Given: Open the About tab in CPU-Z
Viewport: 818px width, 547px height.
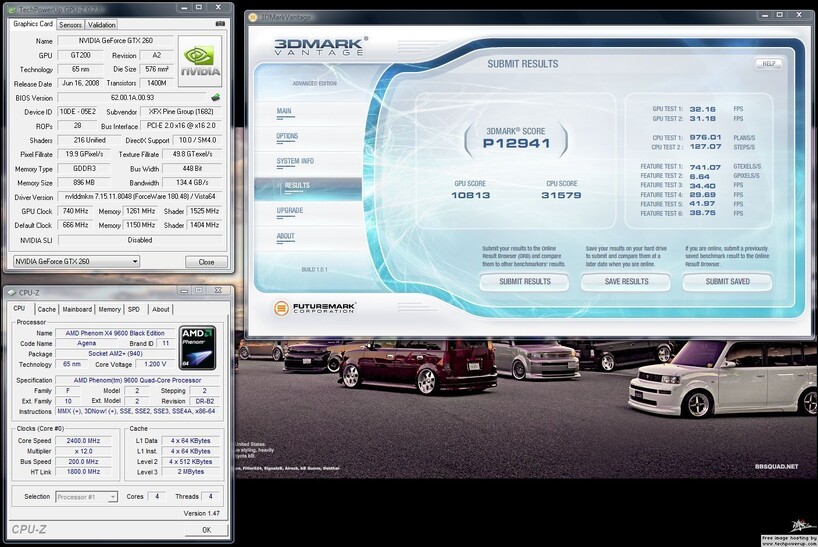Looking at the screenshot, I should pos(161,309).
